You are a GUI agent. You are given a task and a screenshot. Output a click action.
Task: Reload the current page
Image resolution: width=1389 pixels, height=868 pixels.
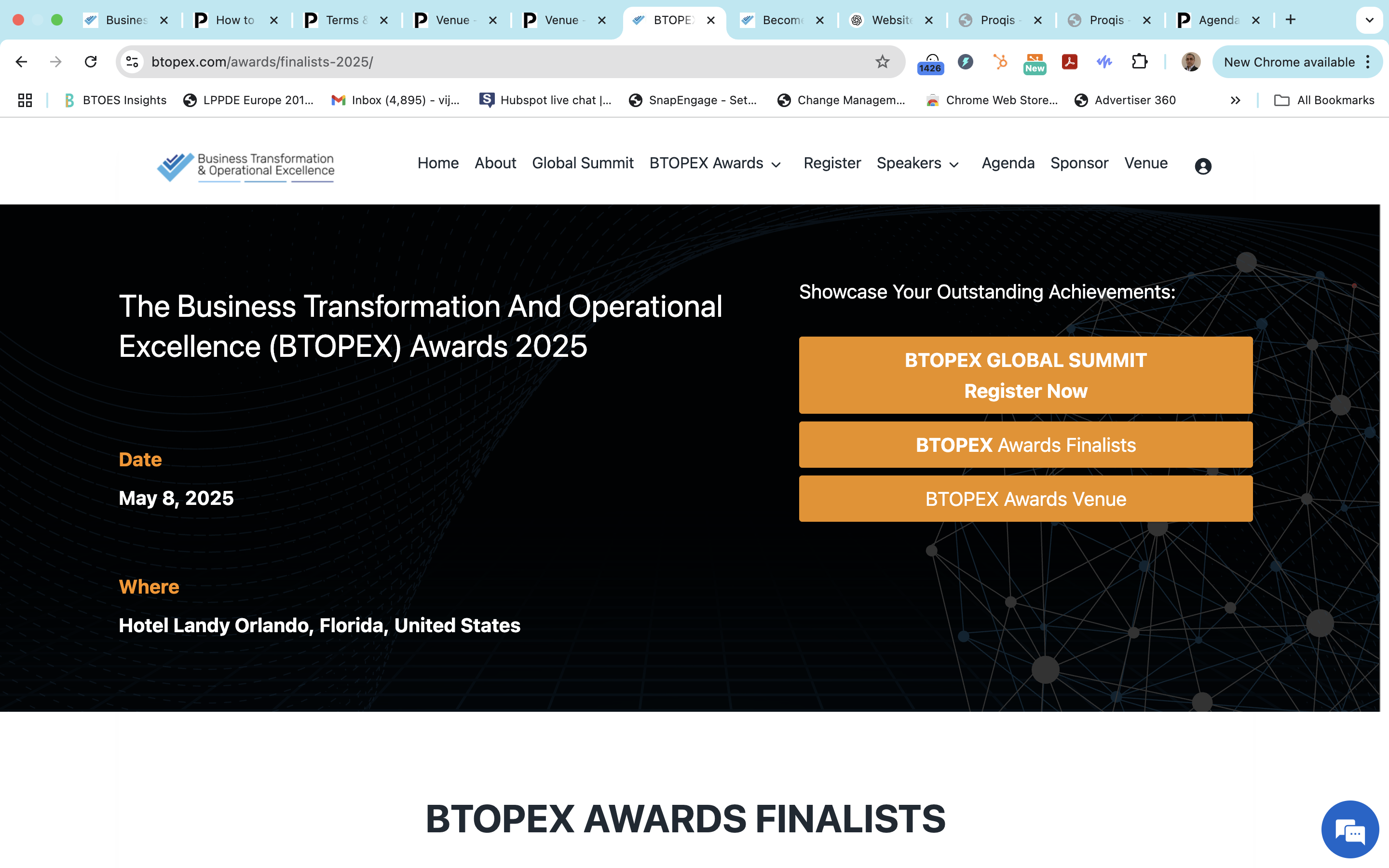[x=91, y=61]
